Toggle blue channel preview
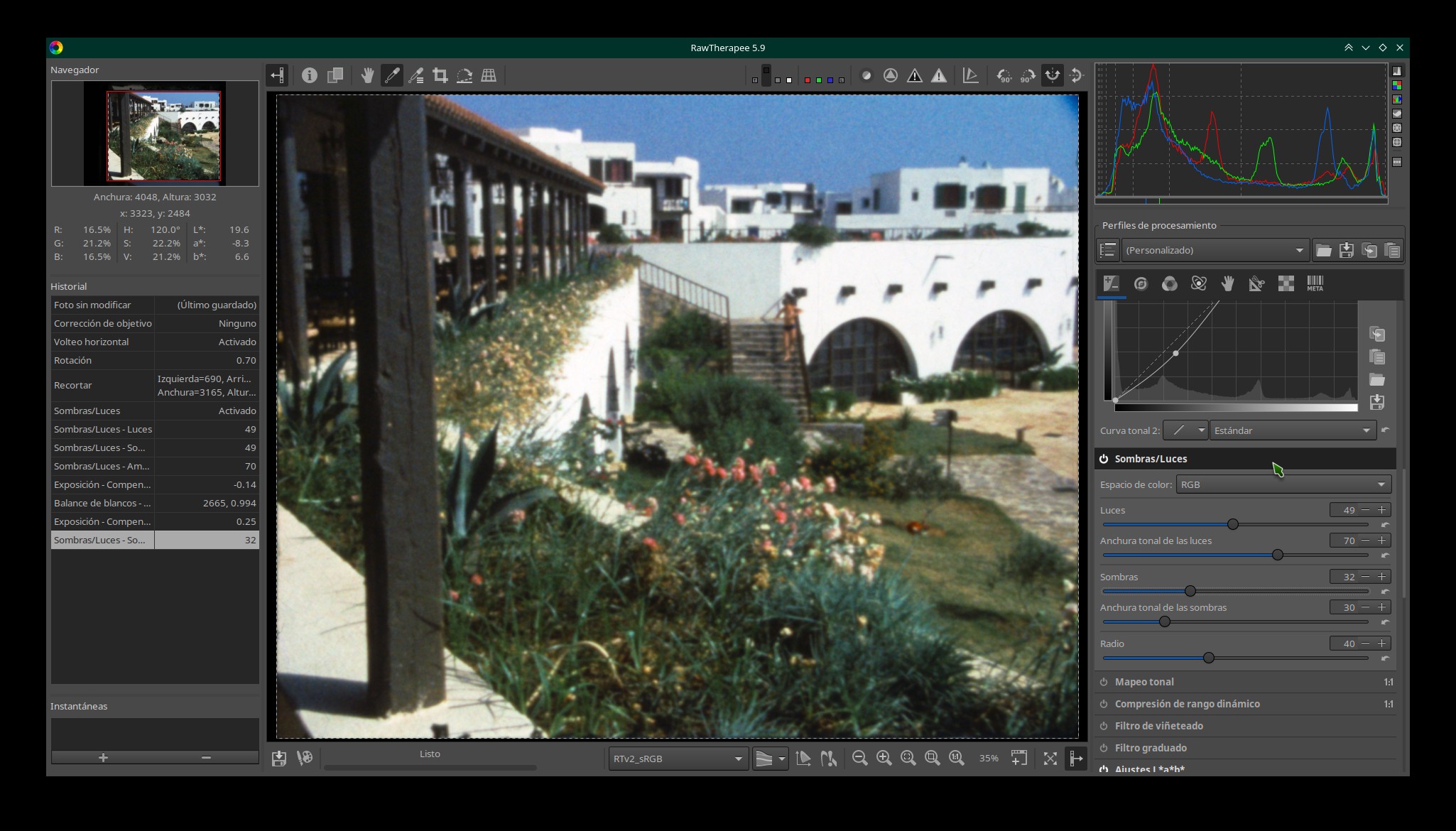Image resolution: width=1456 pixels, height=831 pixels. [x=830, y=80]
